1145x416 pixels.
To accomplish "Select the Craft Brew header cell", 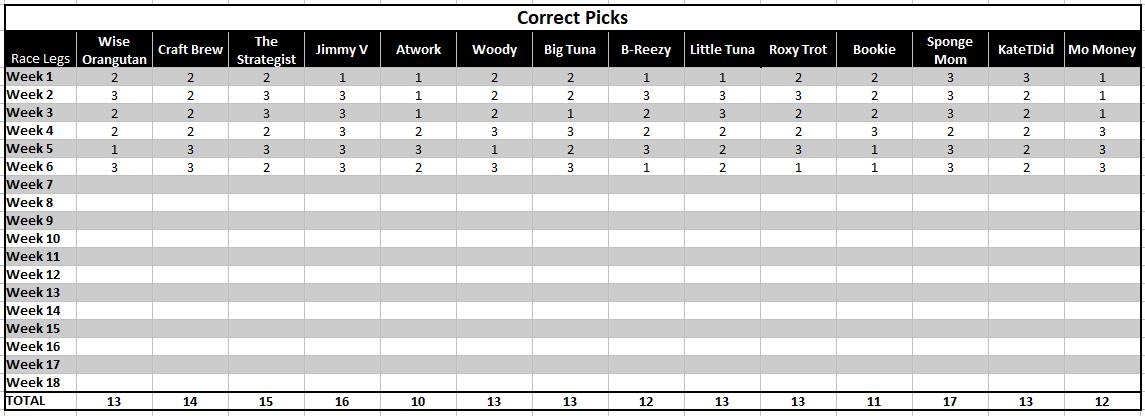I will pyautogui.click(x=190, y=50).
